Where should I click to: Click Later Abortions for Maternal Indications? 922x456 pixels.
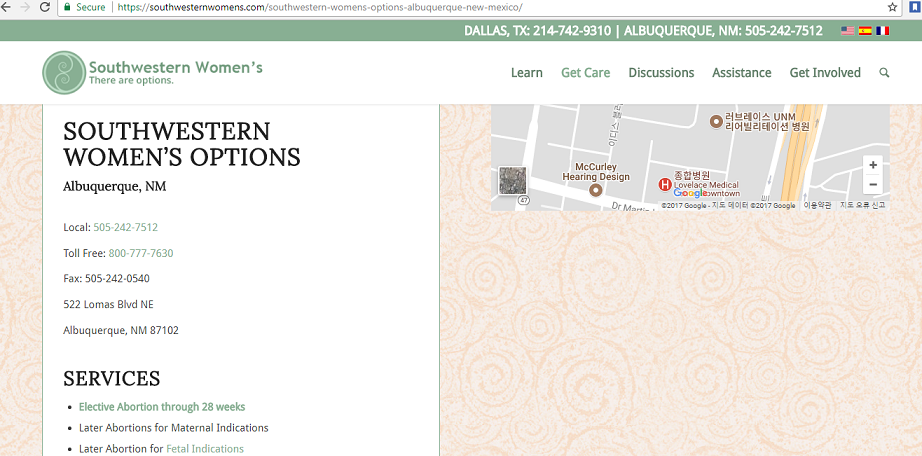point(174,428)
